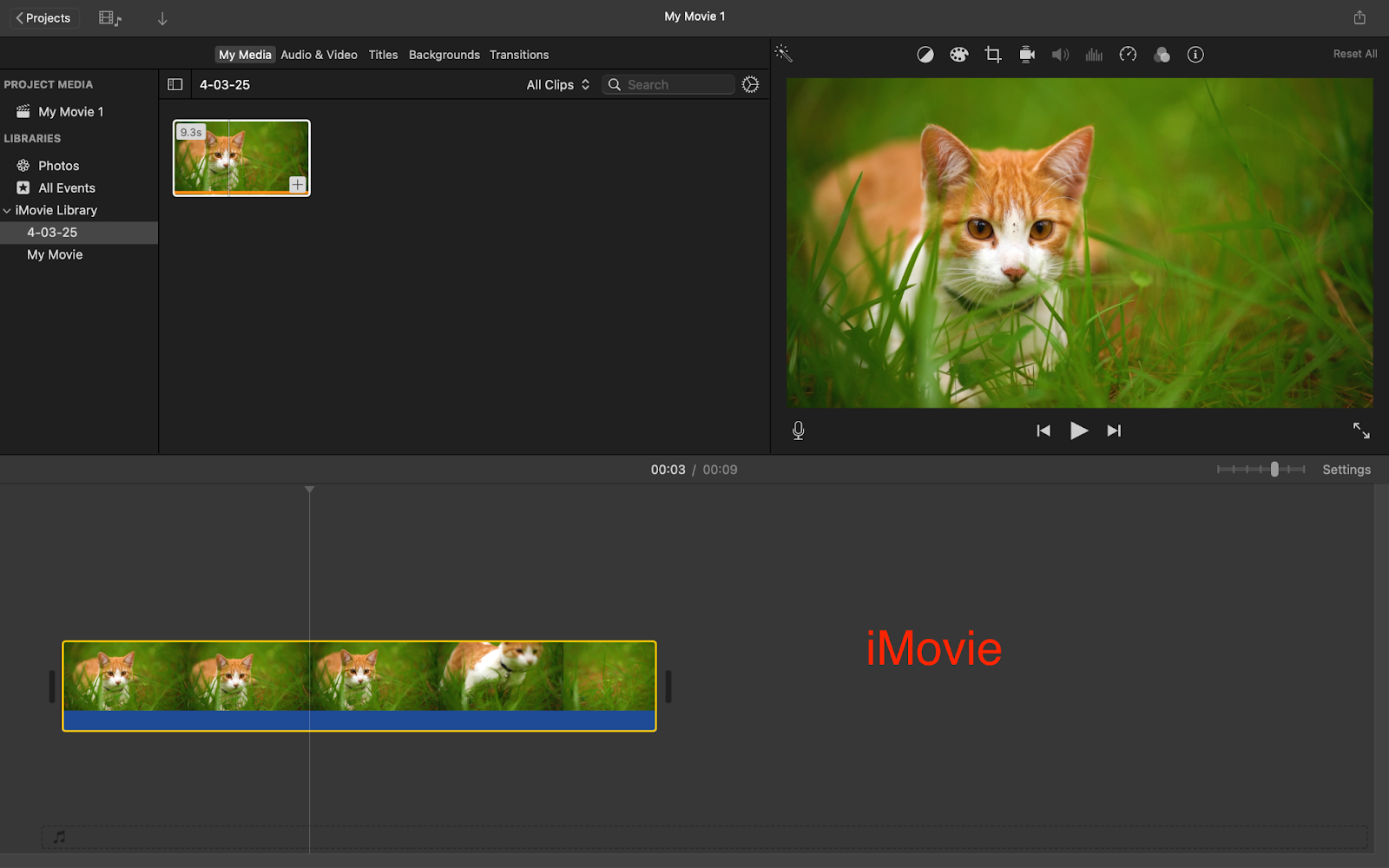
Task: Select My Movie 1 project media
Action: pos(70,112)
